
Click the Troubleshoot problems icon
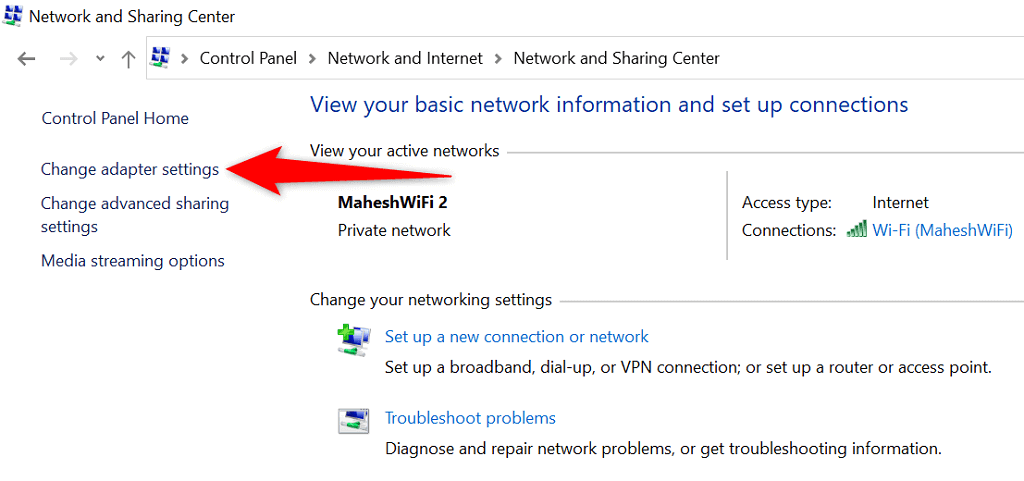click(353, 422)
